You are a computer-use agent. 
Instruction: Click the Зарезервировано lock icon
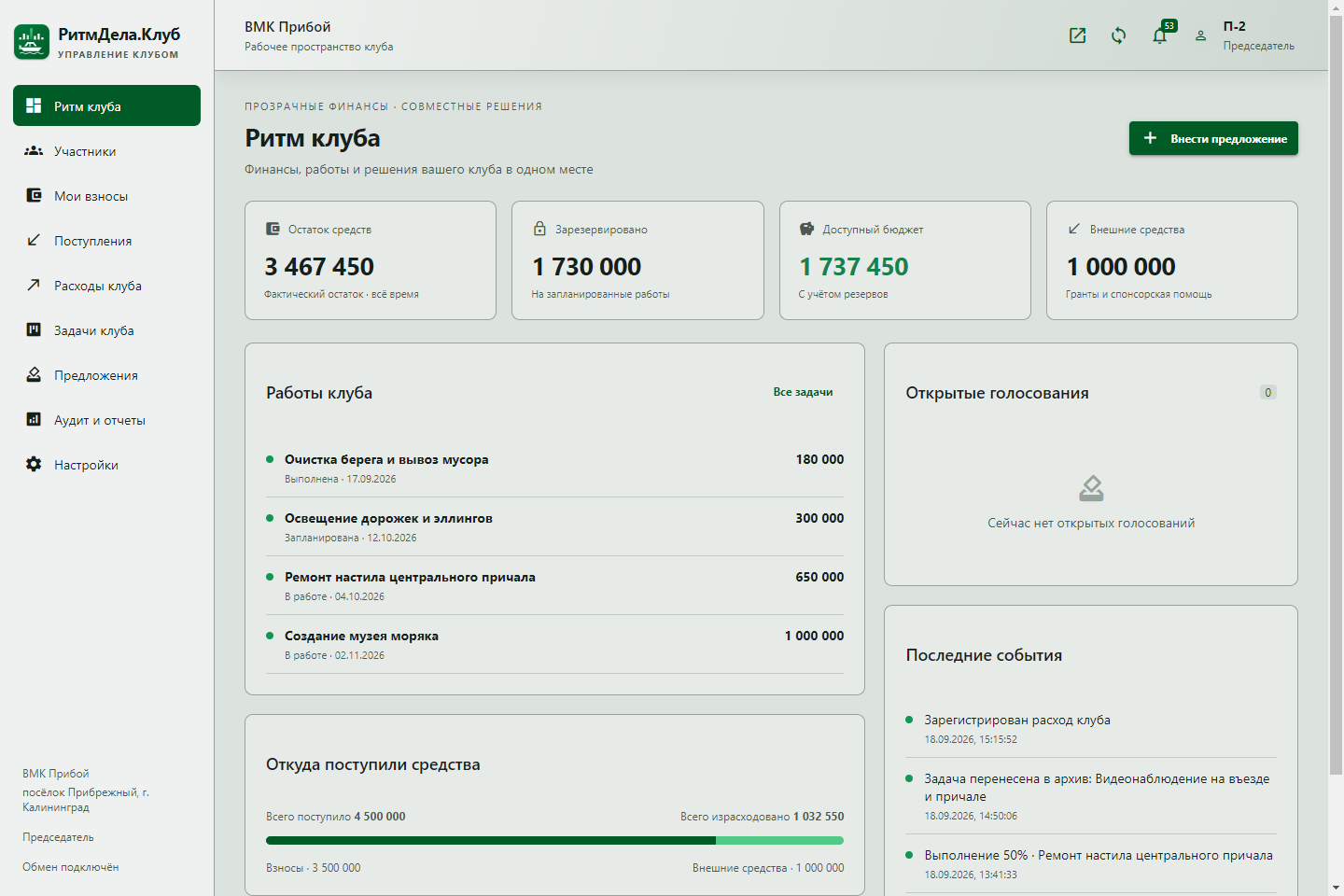(x=539, y=229)
